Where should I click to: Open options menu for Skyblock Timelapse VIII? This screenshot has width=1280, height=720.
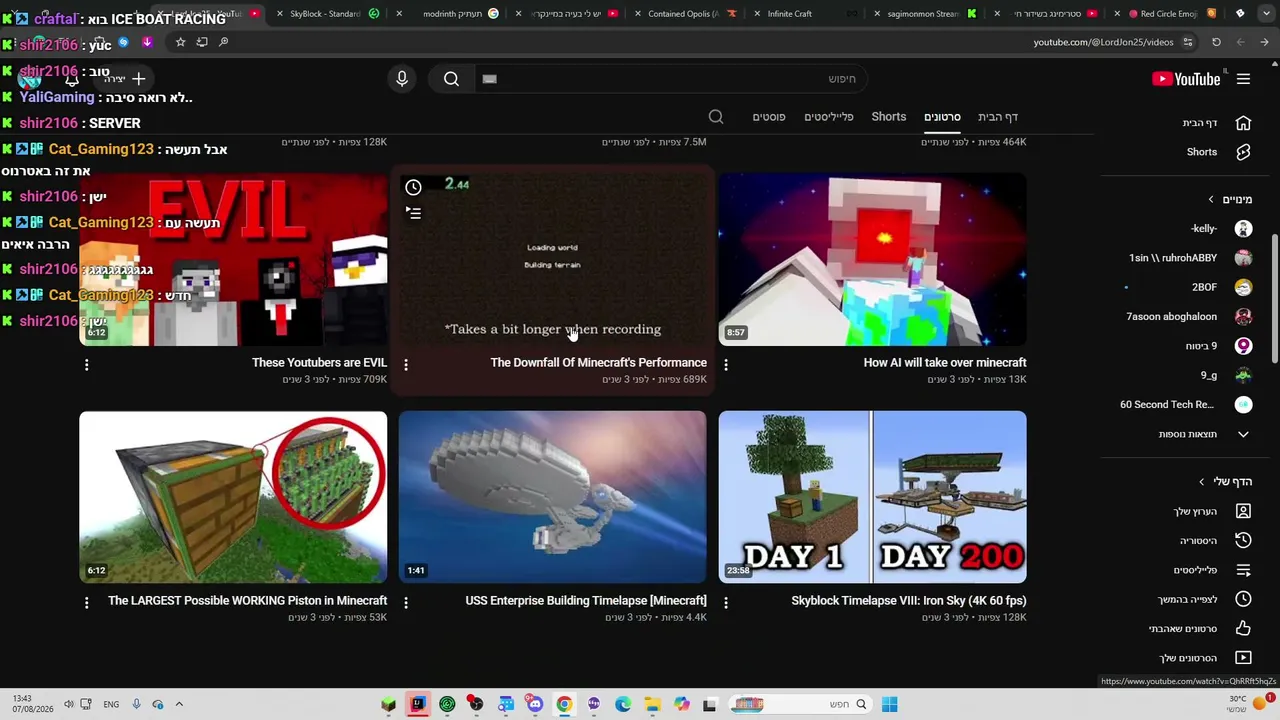[726, 603]
